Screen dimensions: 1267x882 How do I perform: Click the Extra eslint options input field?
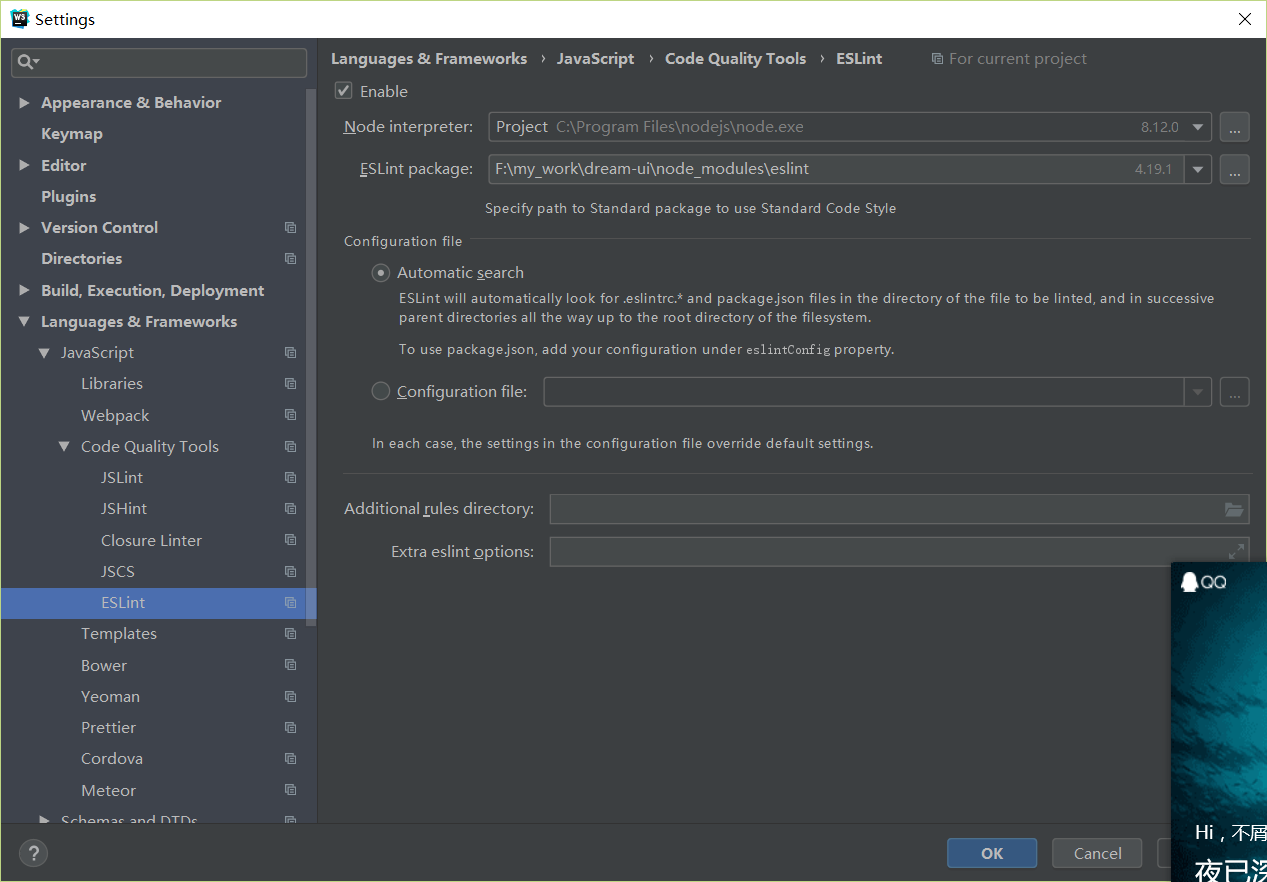[885, 551]
